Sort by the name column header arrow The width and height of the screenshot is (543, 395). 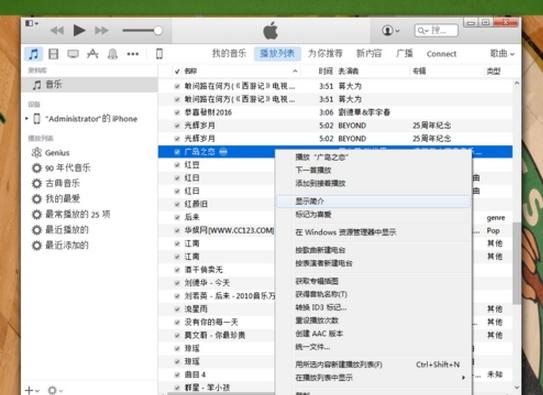click(x=295, y=71)
